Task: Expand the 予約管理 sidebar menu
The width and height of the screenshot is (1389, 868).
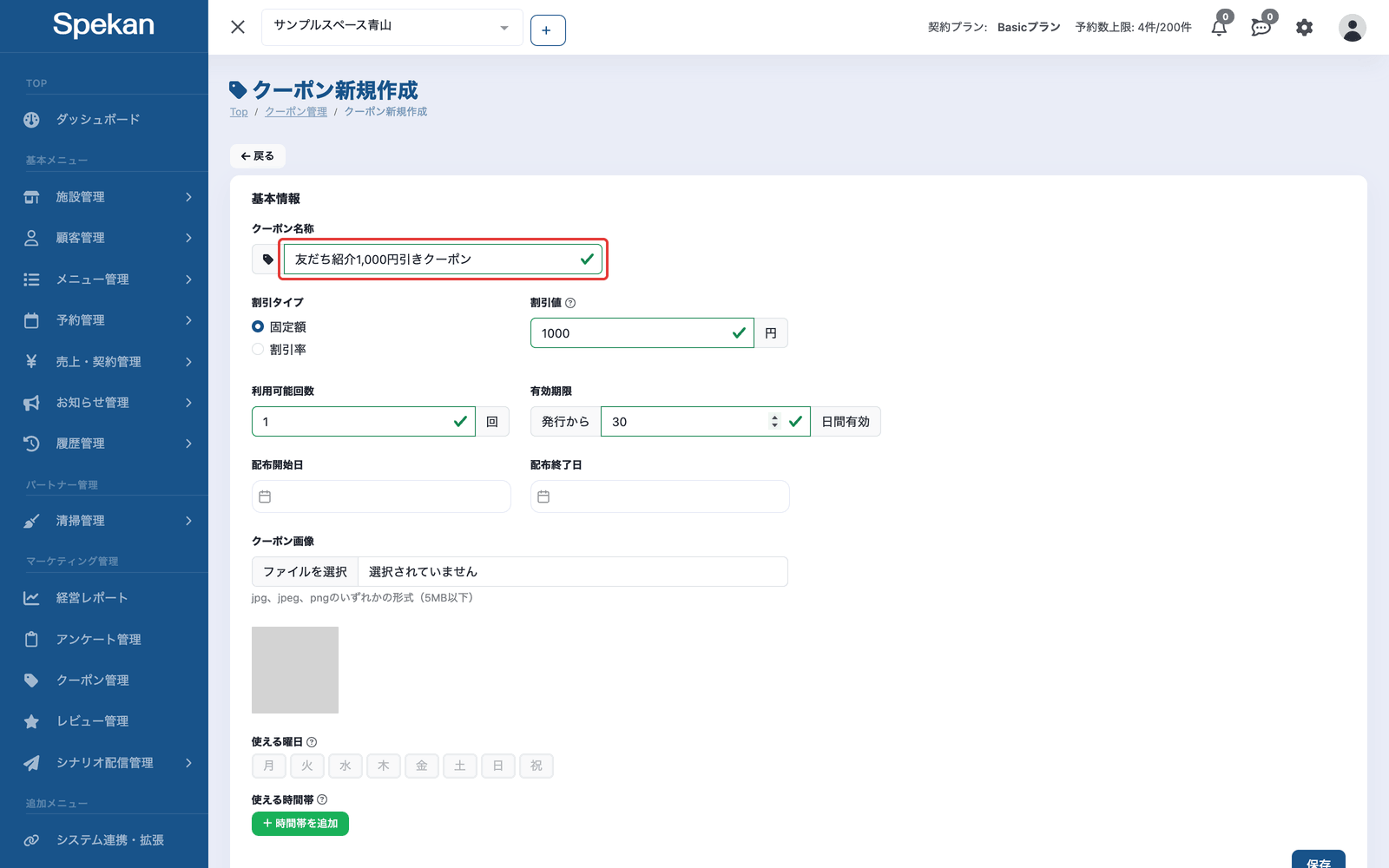Action: (x=104, y=320)
